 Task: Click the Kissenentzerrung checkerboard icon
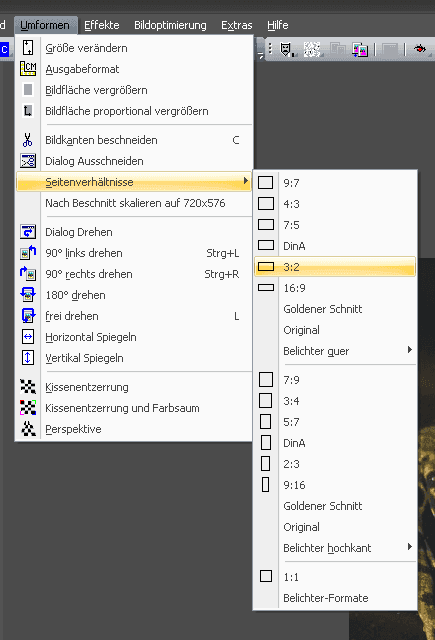pyautogui.click(x=28, y=387)
